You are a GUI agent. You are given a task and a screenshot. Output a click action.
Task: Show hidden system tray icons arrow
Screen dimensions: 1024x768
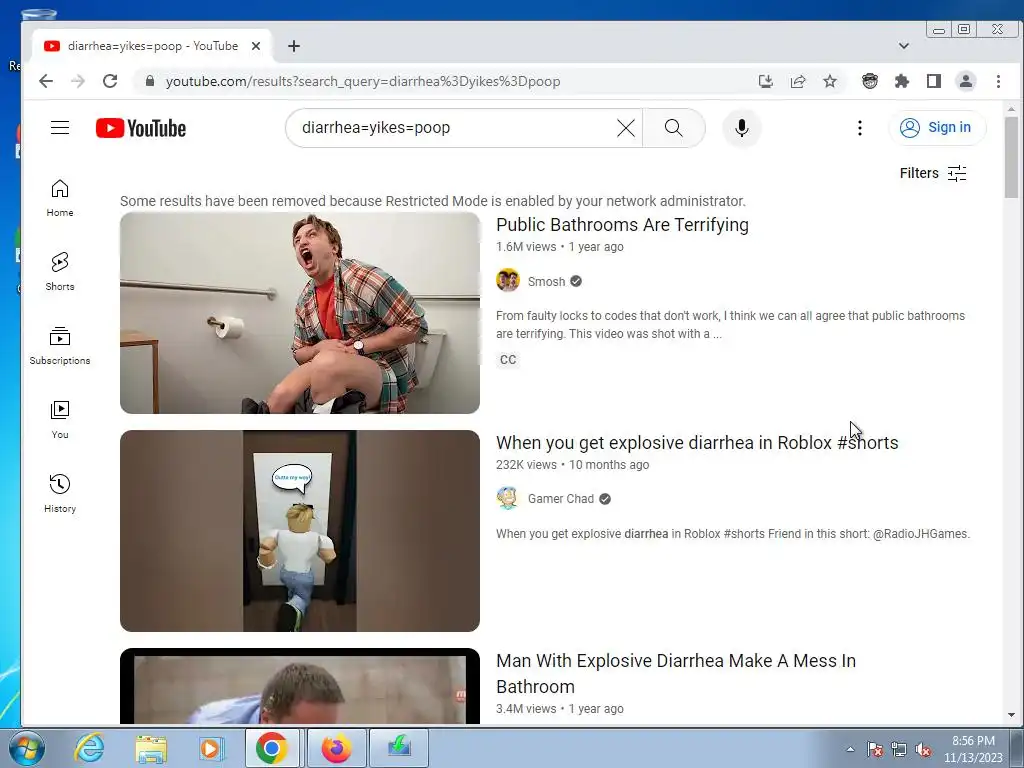(x=850, y=749)
